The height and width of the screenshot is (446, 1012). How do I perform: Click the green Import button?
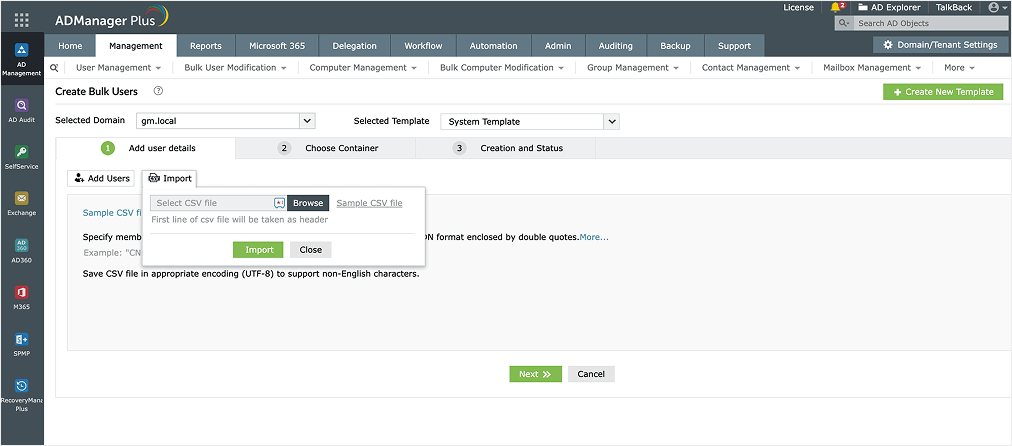pos(258,250)
